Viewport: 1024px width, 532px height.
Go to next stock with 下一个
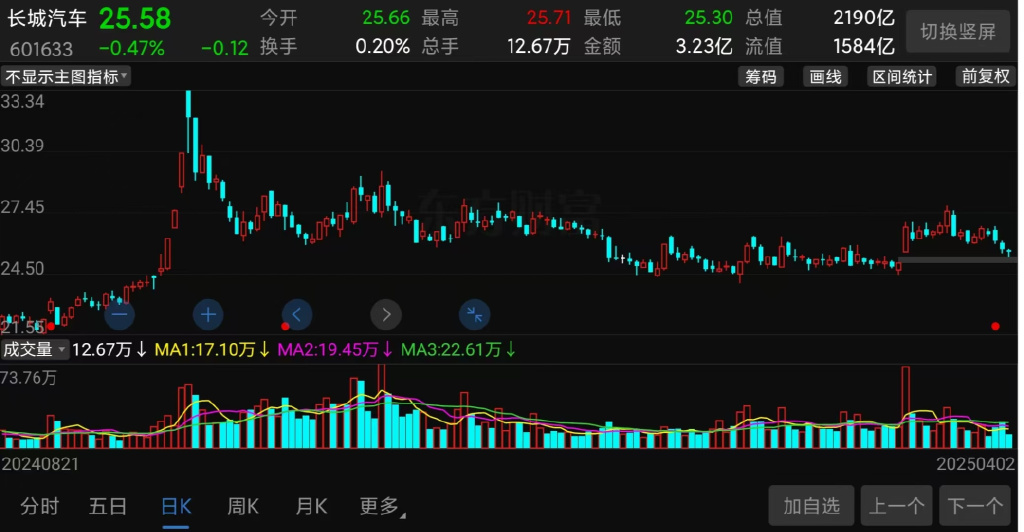point(975,506)
